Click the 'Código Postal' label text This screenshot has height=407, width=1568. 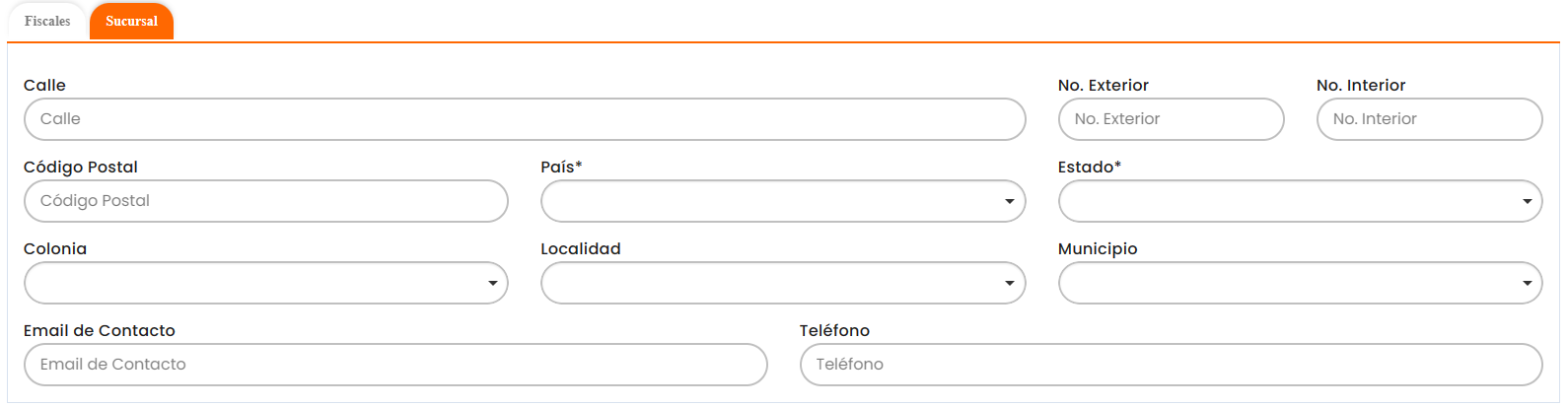point(81,168)
